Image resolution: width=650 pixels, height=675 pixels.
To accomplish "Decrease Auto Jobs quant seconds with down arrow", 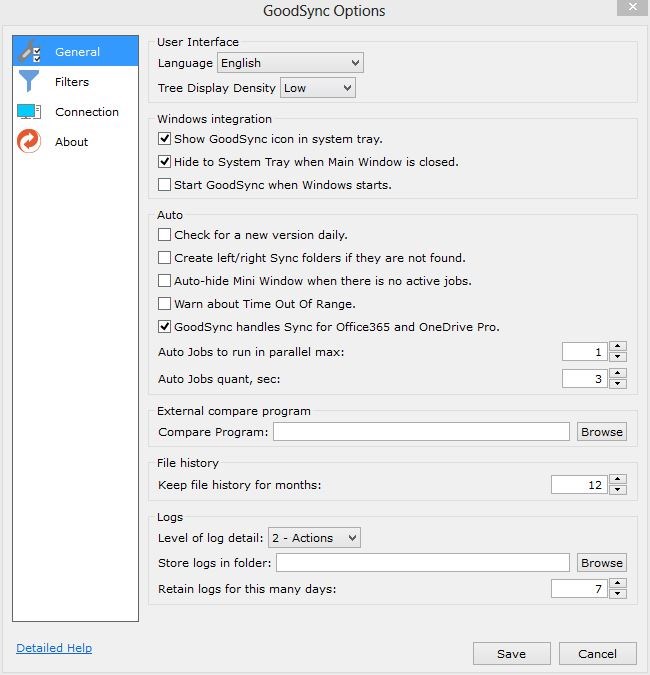I will click(618, 384).
